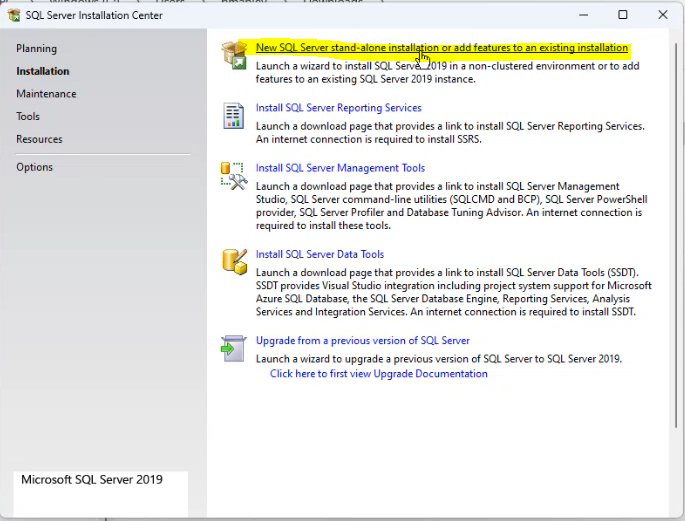Click the SQL Server Installation Center title icon

point(14,15)
